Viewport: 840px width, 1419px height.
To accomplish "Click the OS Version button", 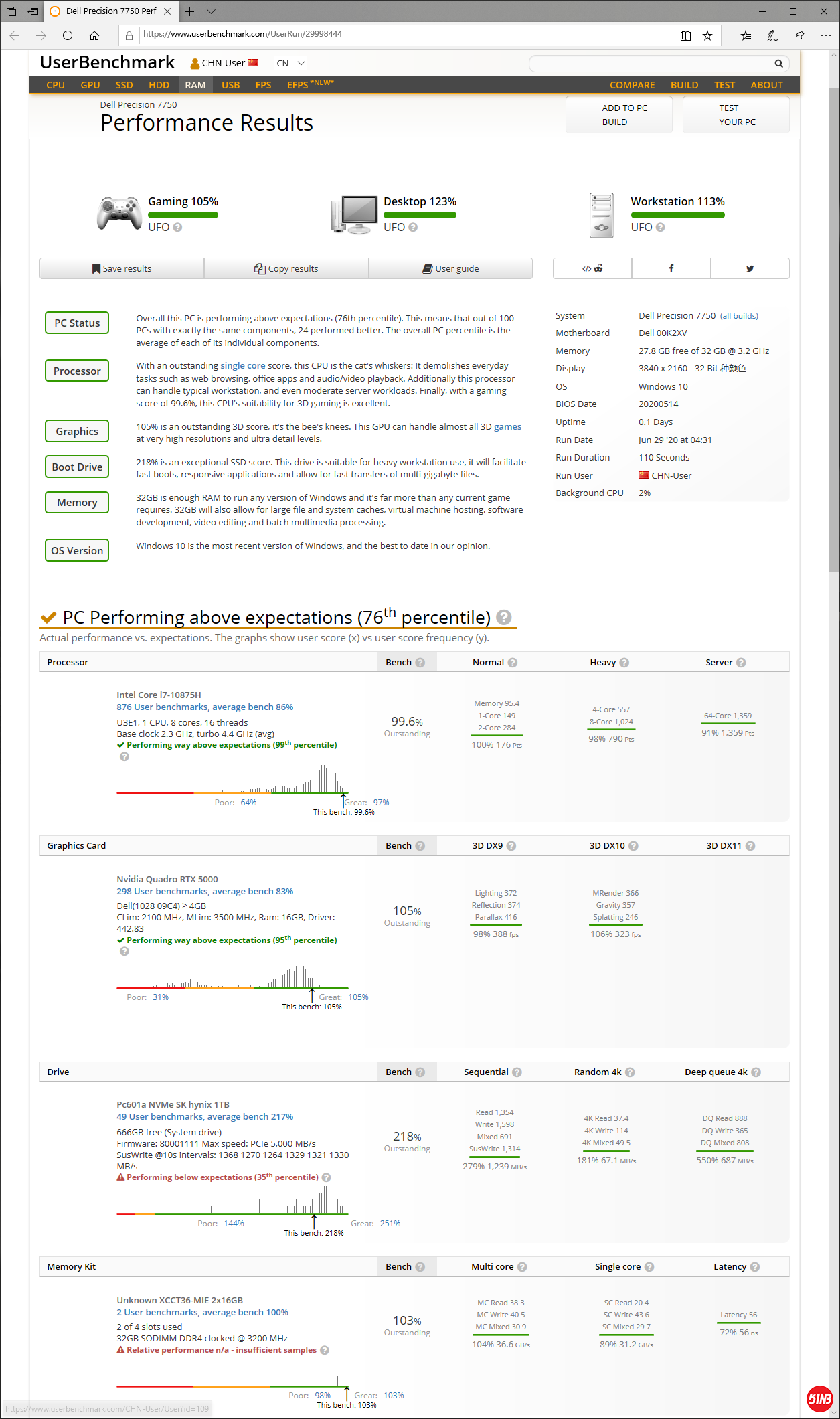I will (77, 550).
